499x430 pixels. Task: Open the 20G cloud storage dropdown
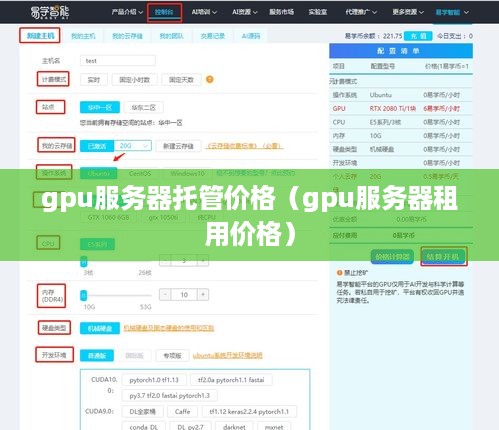(x=133, y=146)
